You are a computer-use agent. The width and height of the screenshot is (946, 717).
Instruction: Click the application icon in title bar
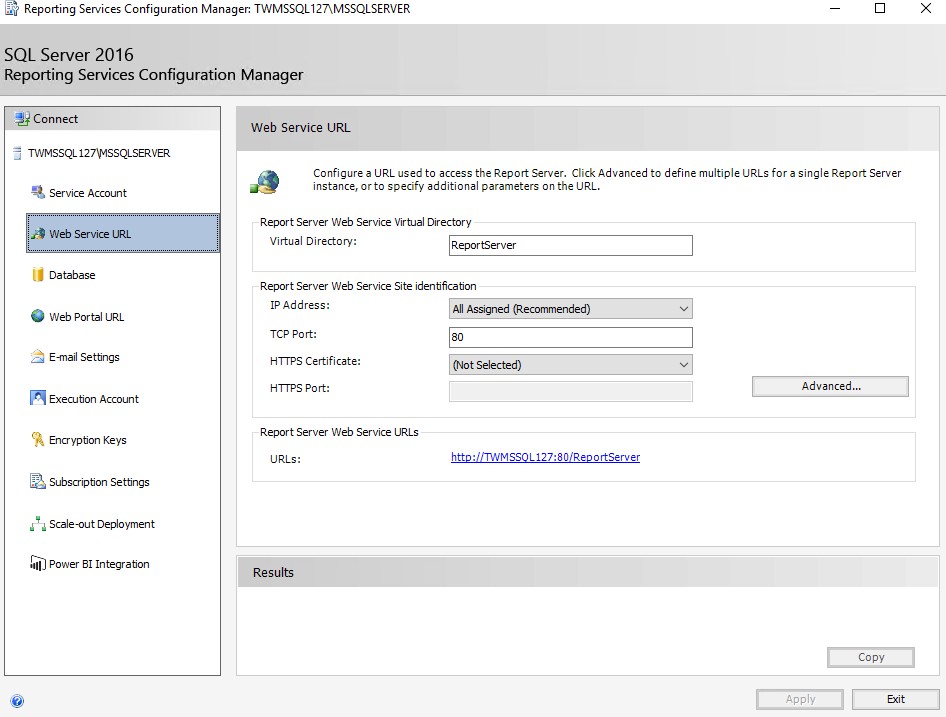[11, 8]
